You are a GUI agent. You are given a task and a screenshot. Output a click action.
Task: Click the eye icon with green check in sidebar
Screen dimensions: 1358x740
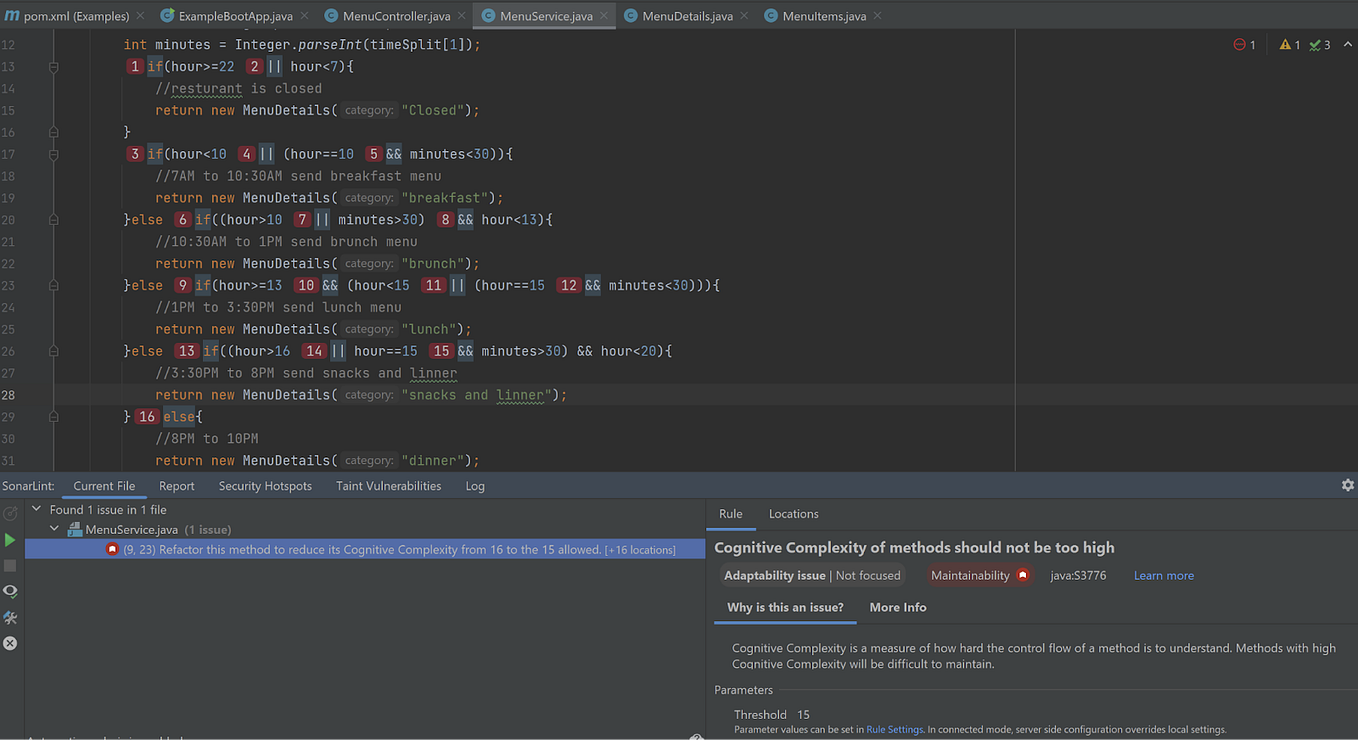pyautogui.click(x=12, y=591)
